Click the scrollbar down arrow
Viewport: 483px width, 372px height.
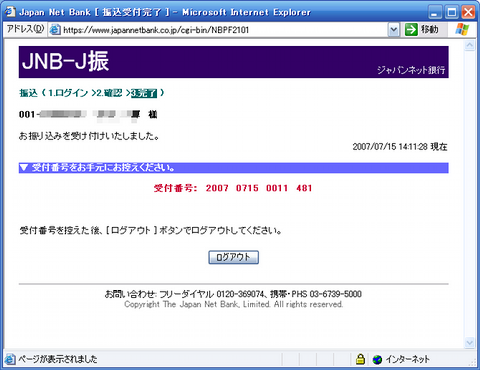pyautogui.click(x=470, y=342)
